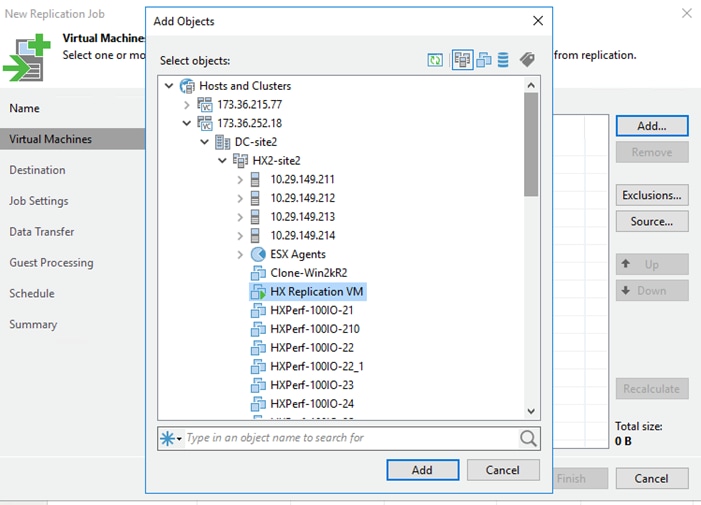
Task: Expand host 10.29.149.212
Action: tap(240, 198)
